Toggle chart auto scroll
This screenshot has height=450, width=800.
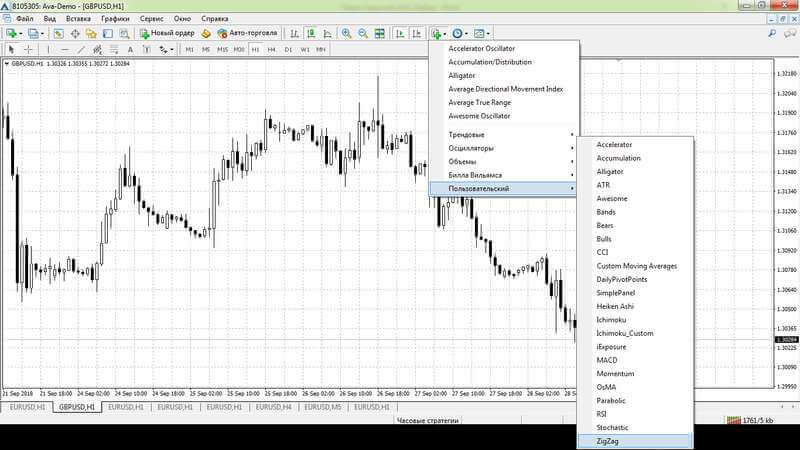coord(400,34)
